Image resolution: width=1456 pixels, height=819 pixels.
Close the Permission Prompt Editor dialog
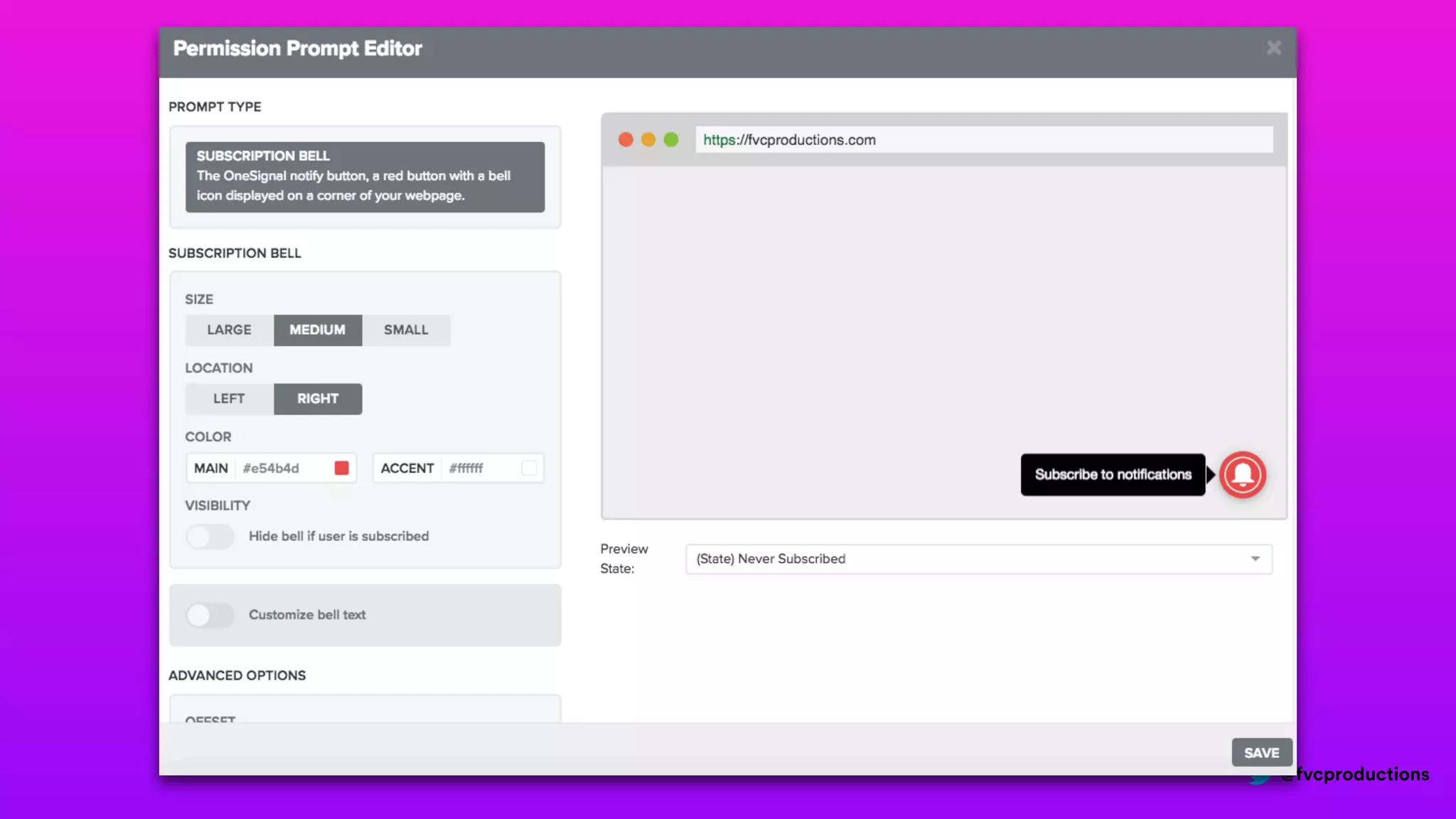click(1273, 48)
